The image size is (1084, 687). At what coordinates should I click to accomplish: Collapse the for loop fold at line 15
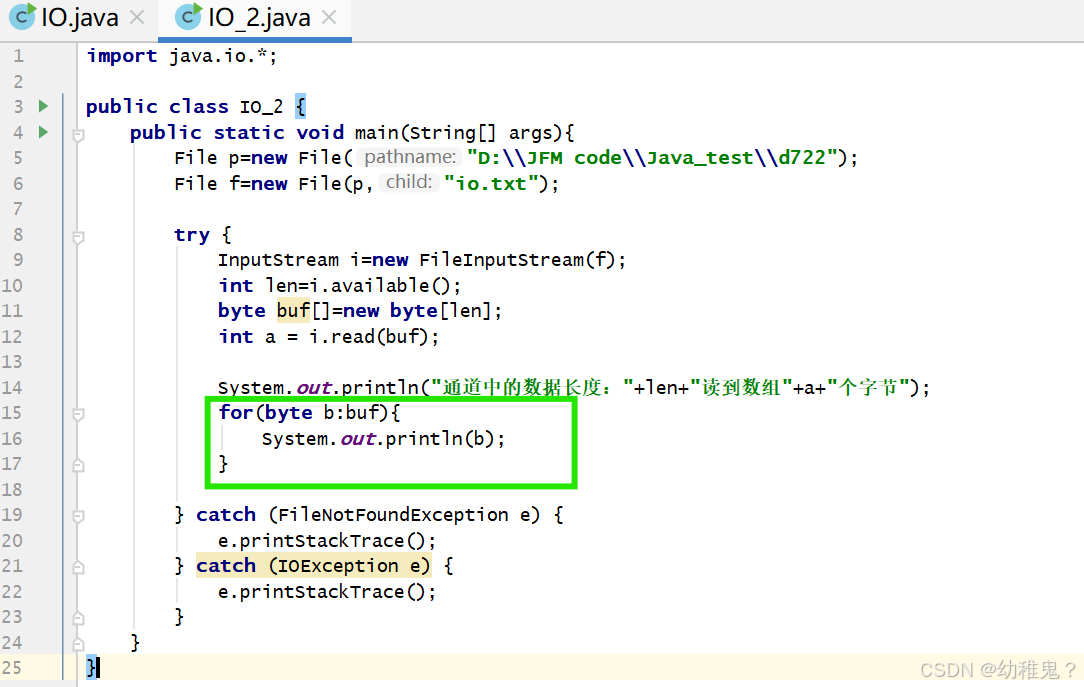78,415
